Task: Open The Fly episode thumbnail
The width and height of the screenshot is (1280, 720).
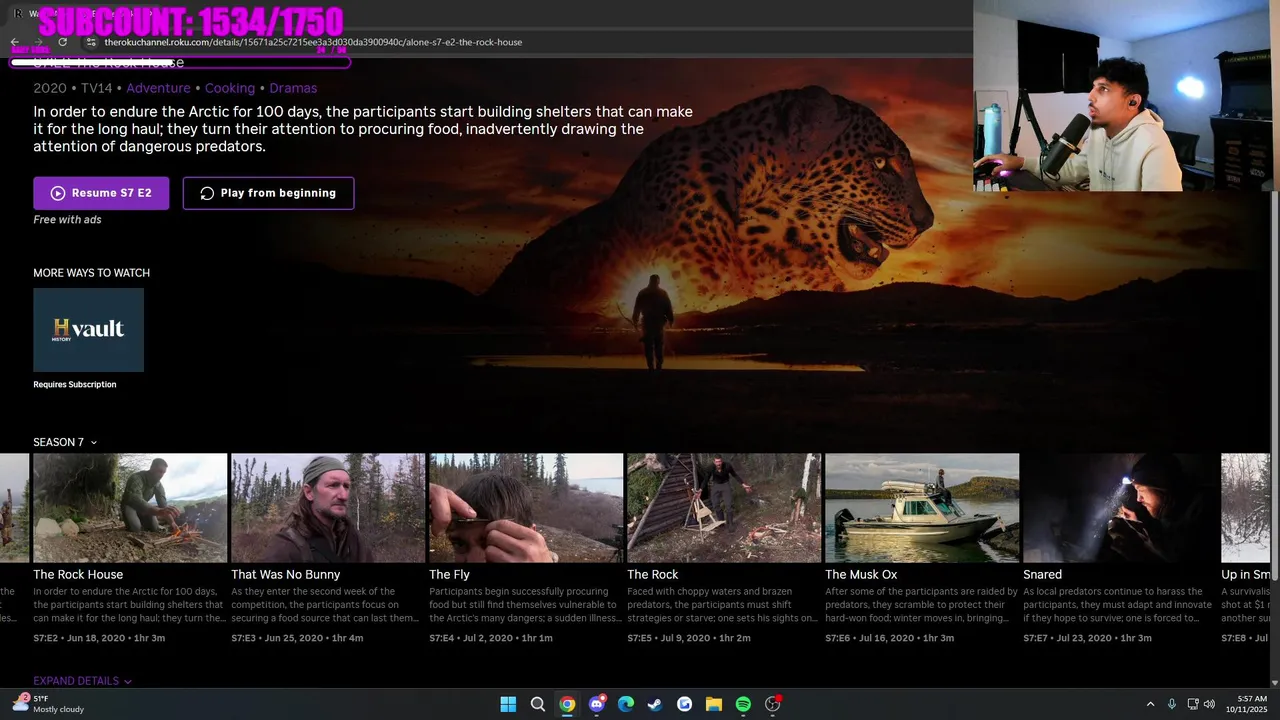Action: coord(526,508)
